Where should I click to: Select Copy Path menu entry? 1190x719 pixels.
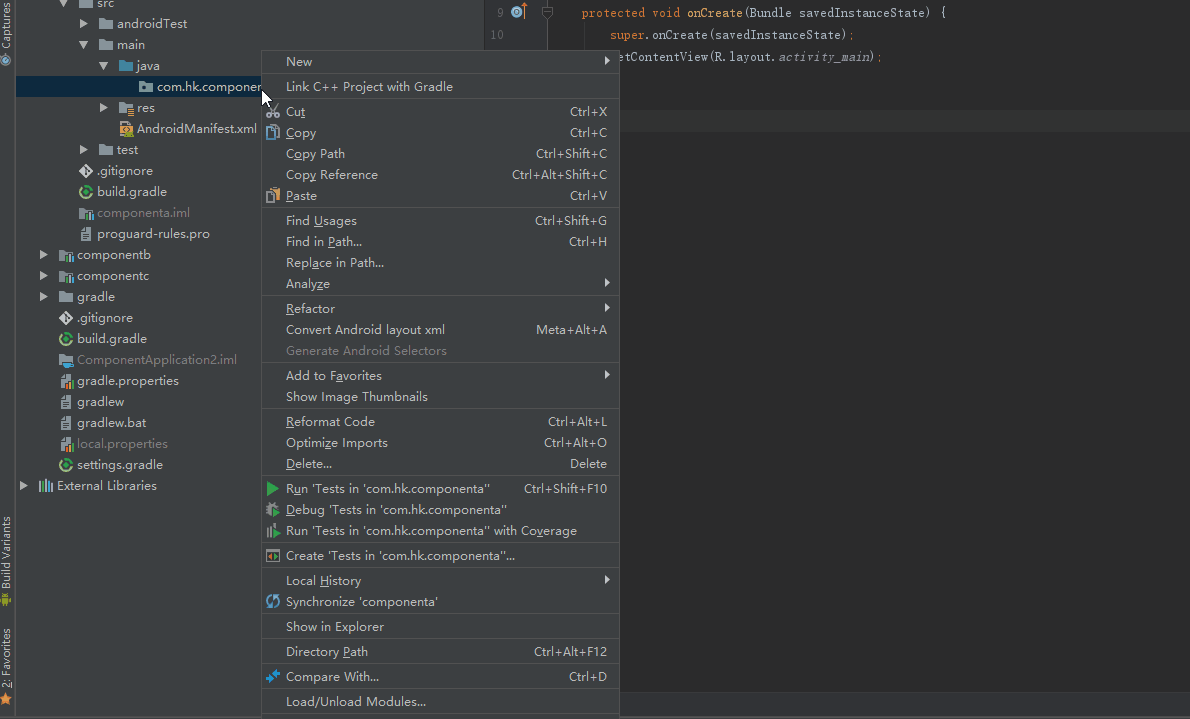point(440,153)
